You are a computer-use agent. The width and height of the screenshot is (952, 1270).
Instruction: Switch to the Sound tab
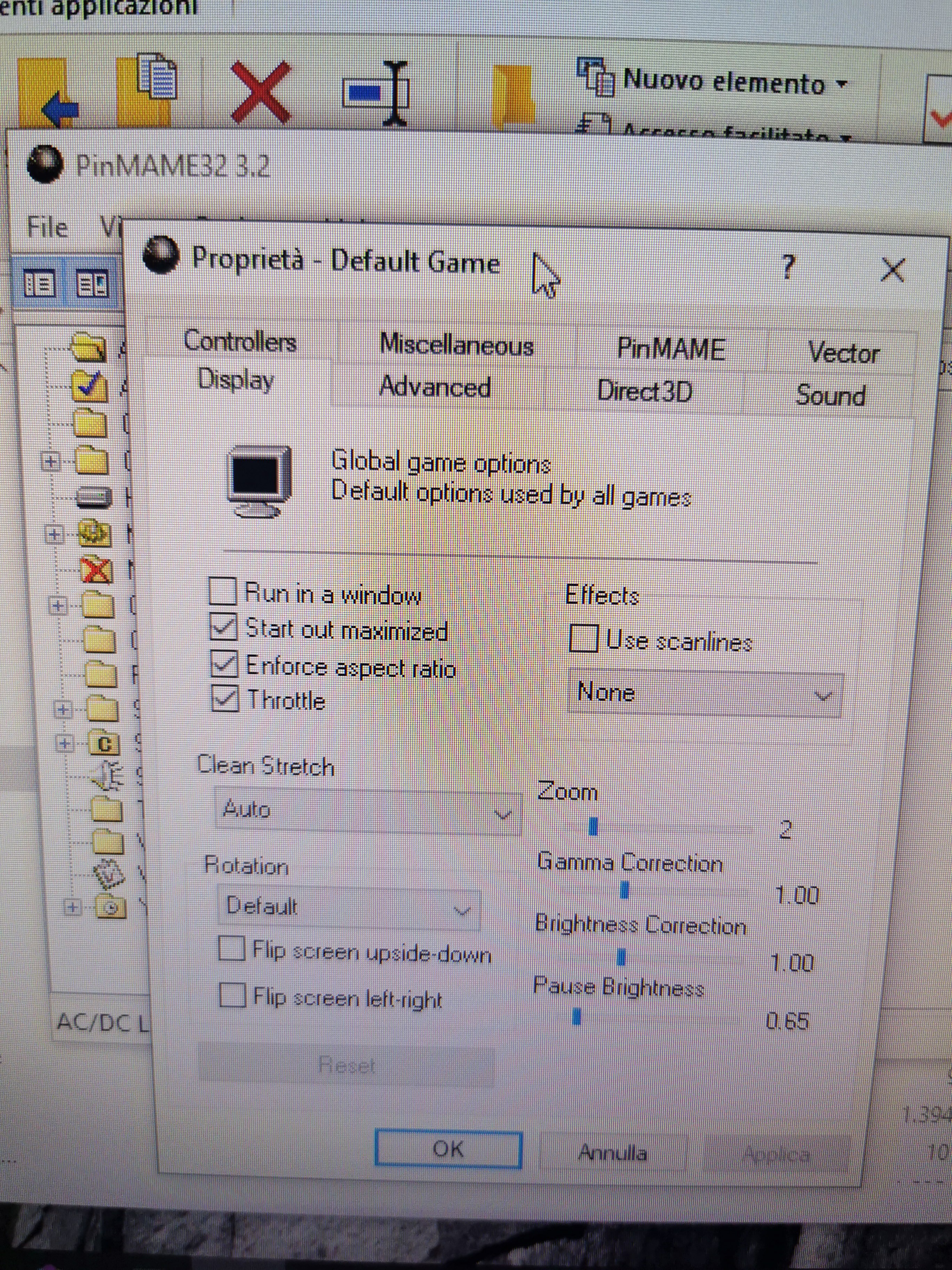tap(830, 395)
